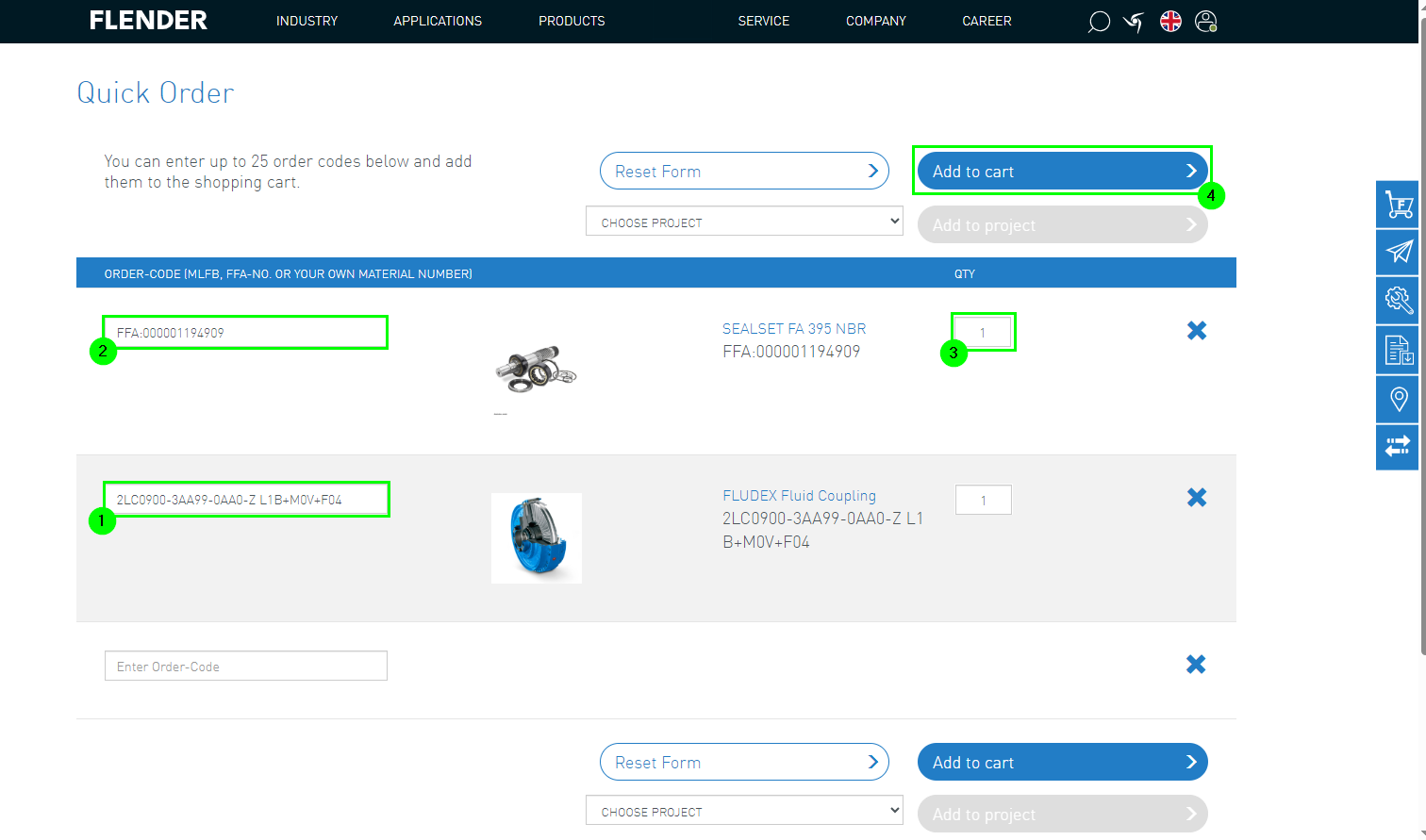Click the blue FLUDEX coupling thumbnail
This screenshot has width=1426, height=840.
[537, 538]
